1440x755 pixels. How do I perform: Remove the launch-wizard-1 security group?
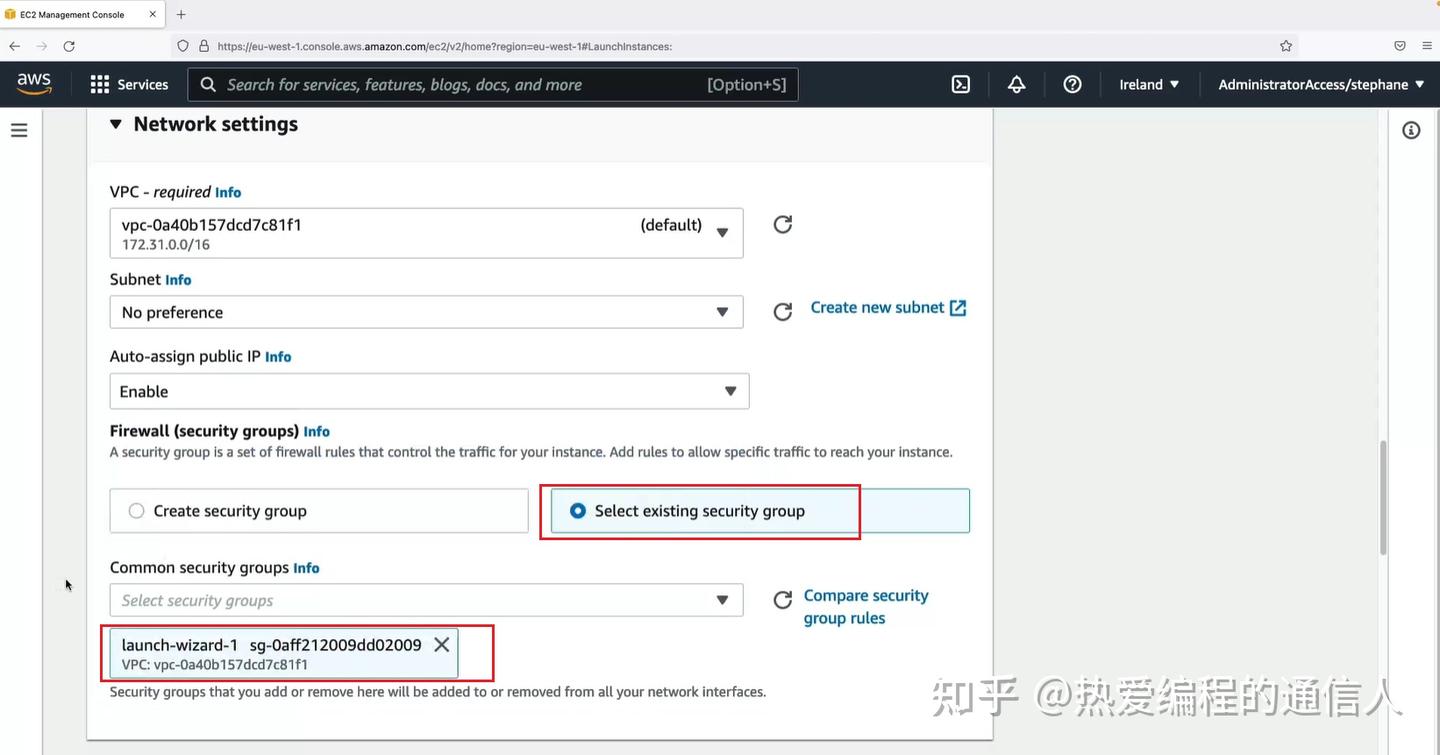pyautogui.click(x=441, y=644)
